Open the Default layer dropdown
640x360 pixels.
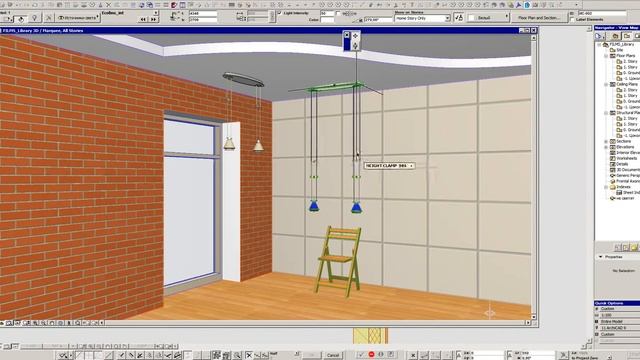[489, 18]
